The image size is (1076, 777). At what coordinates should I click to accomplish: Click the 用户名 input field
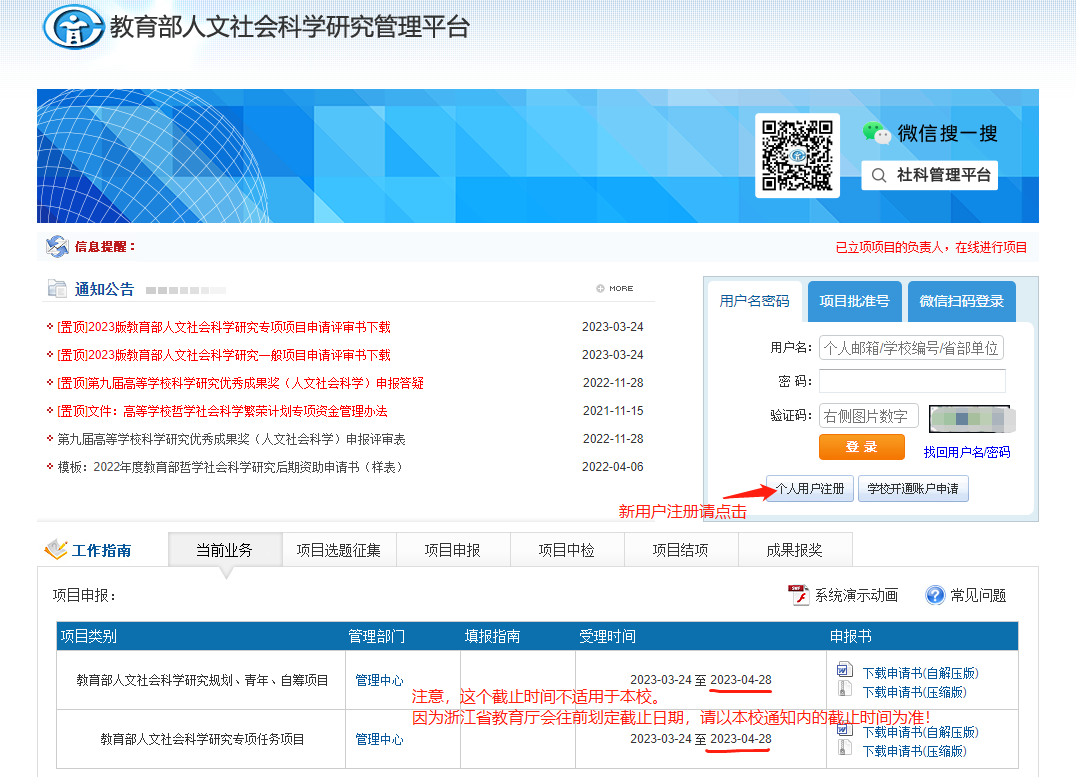pos(911,348)
